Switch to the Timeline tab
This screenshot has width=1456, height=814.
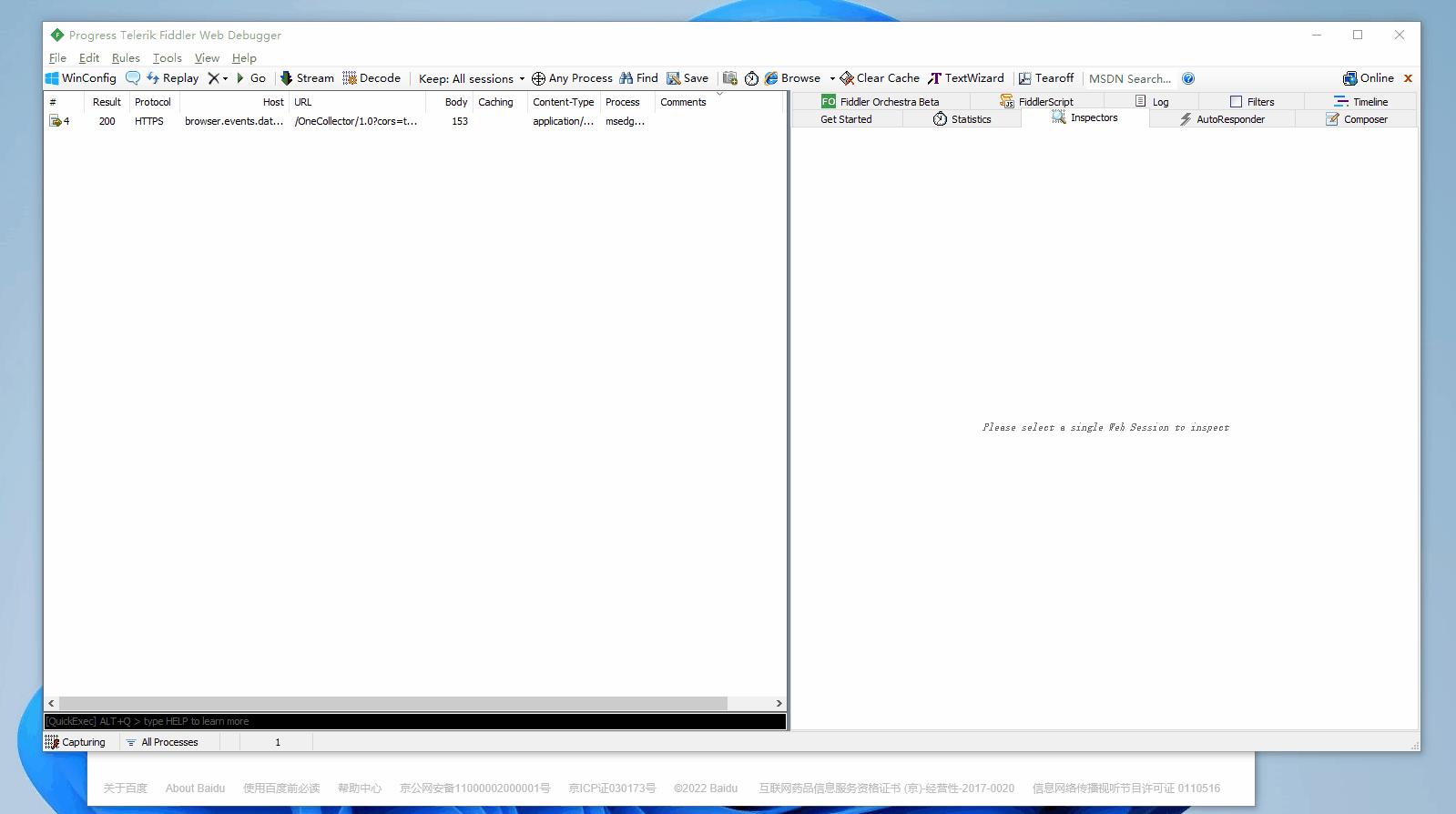click(x=1360, y=102)
